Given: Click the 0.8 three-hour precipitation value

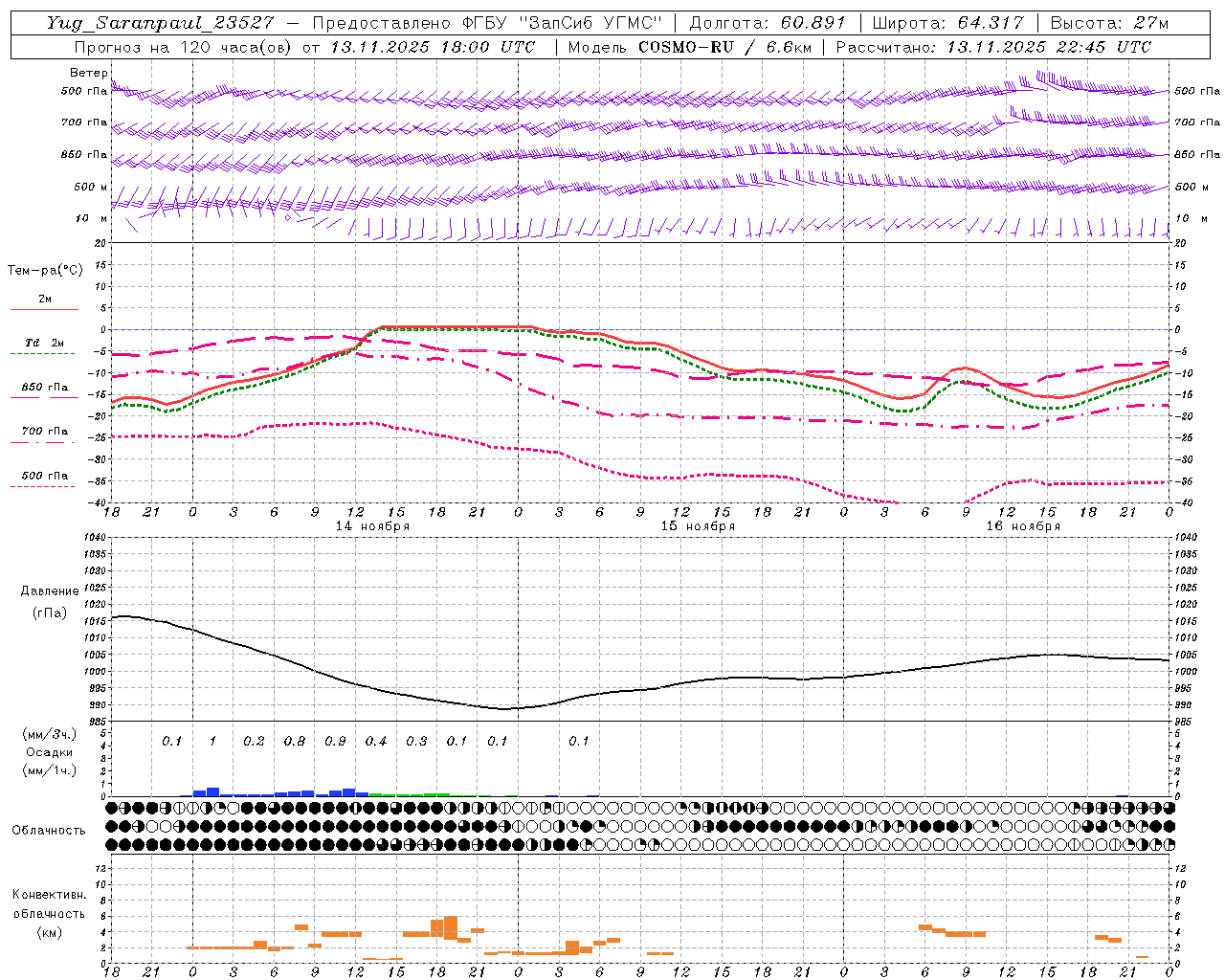Looking at the screenshot, I should click(x=295, y=741).
